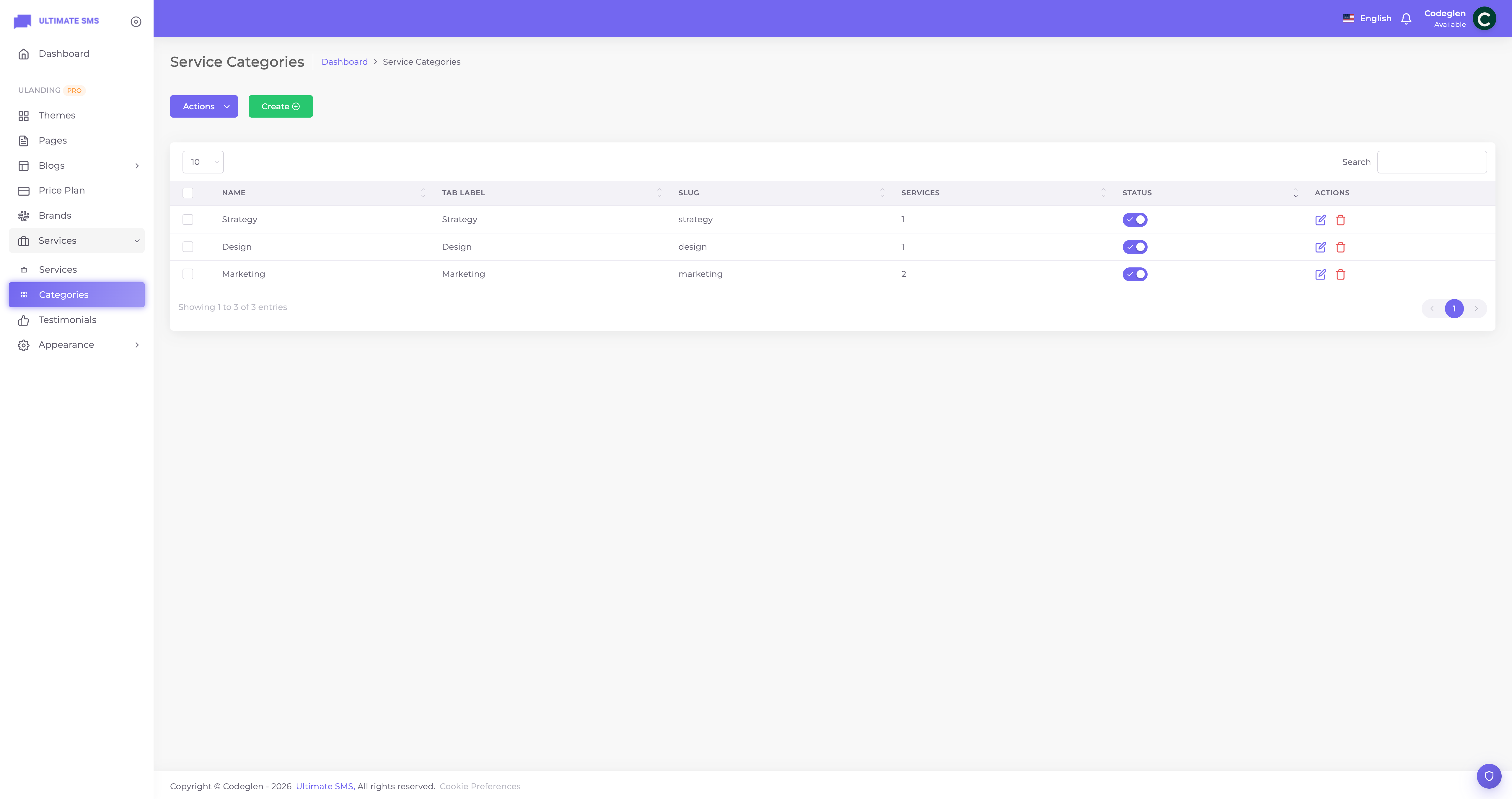Click the strategy slug cell
The image size is (1512, 799).
[x=695, y=220]
